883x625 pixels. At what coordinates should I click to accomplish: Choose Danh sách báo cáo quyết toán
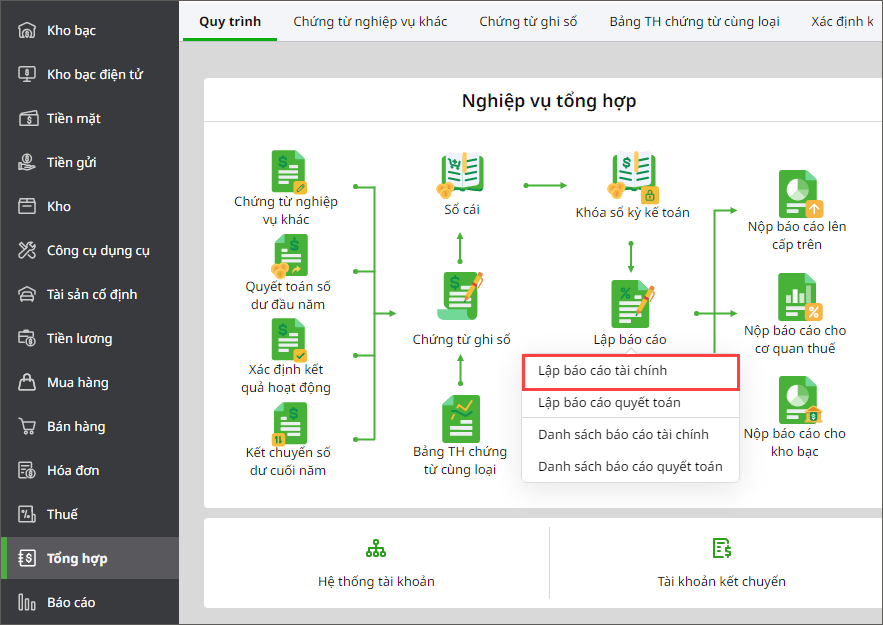tap(631, 467)
